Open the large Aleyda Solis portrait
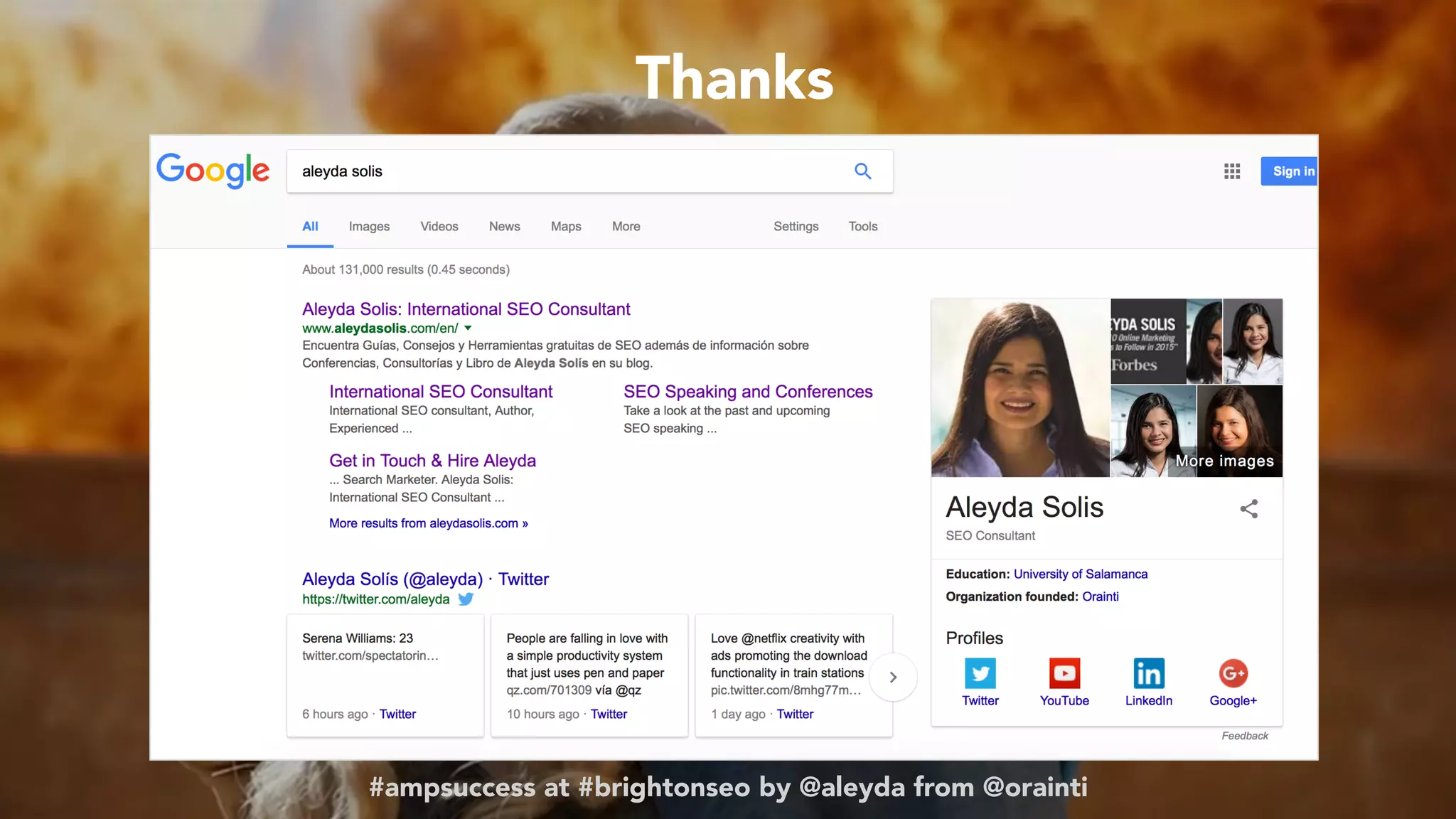This screenshot has width=1456, height=819. 1020,388
